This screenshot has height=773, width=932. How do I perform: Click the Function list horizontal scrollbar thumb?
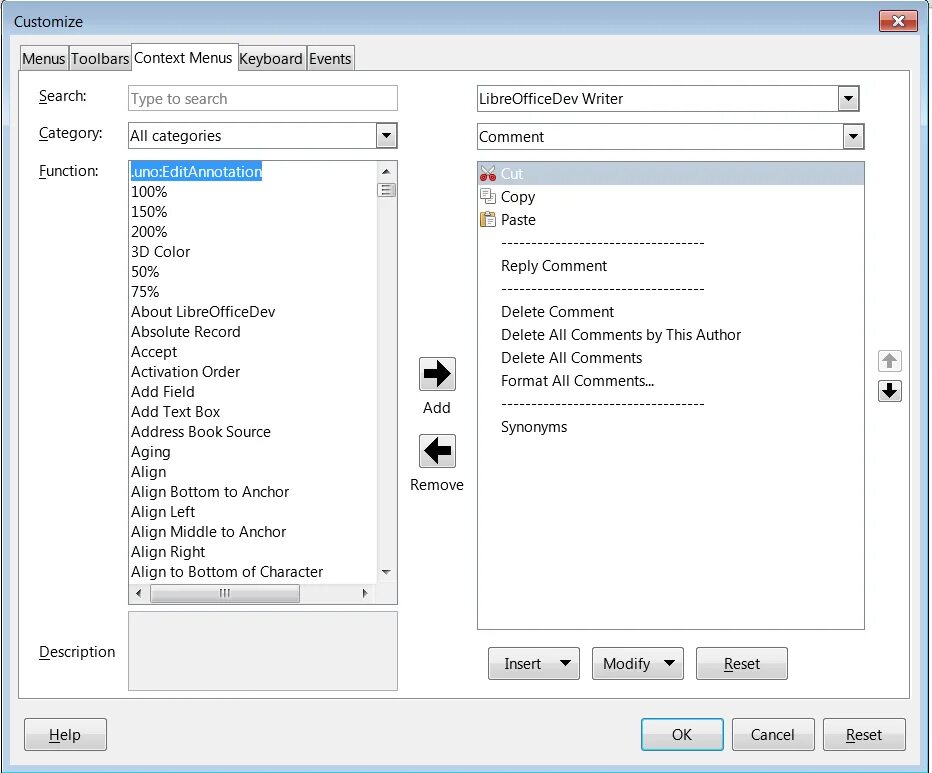tap(225, 593)
